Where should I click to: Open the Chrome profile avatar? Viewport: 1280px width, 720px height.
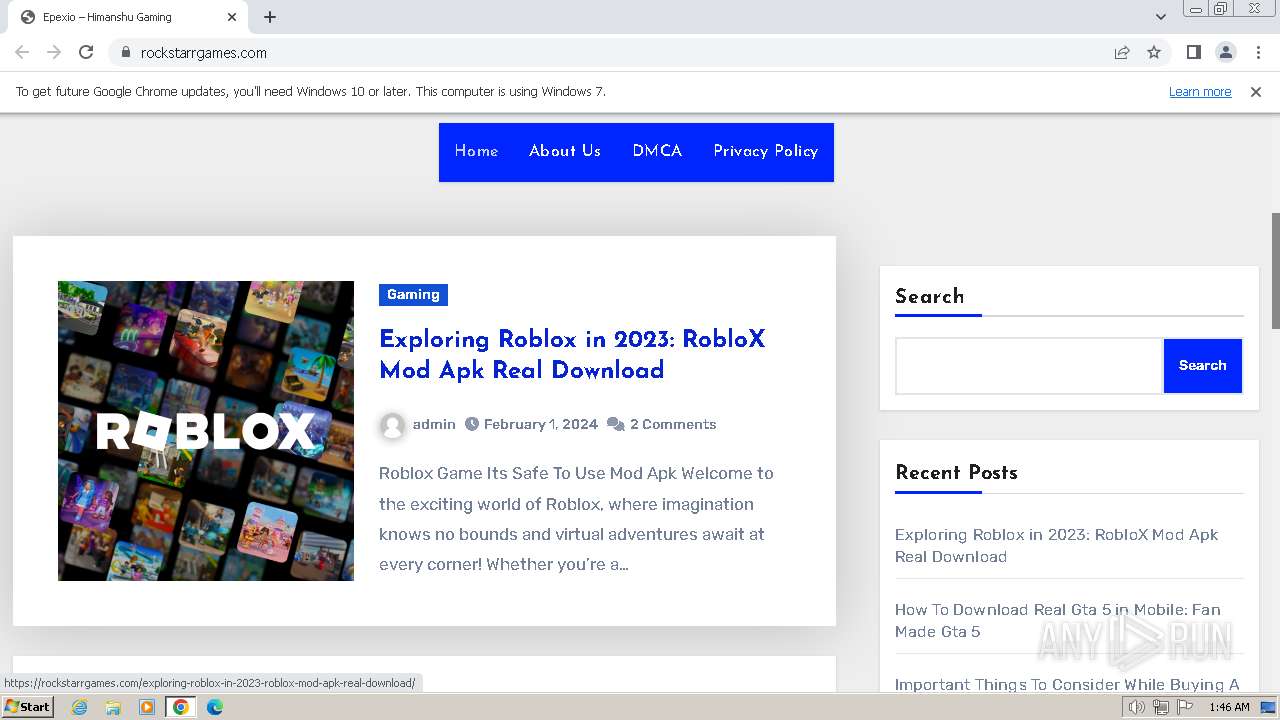(1225, 52)
